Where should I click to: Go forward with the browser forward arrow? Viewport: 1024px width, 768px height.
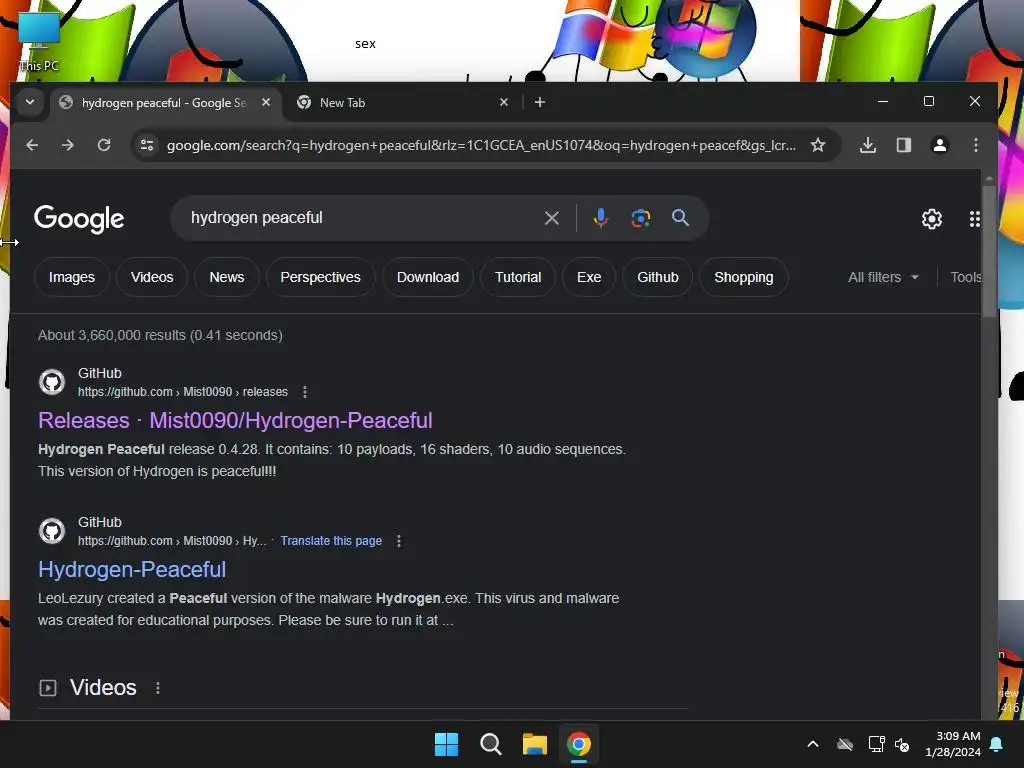68,145
